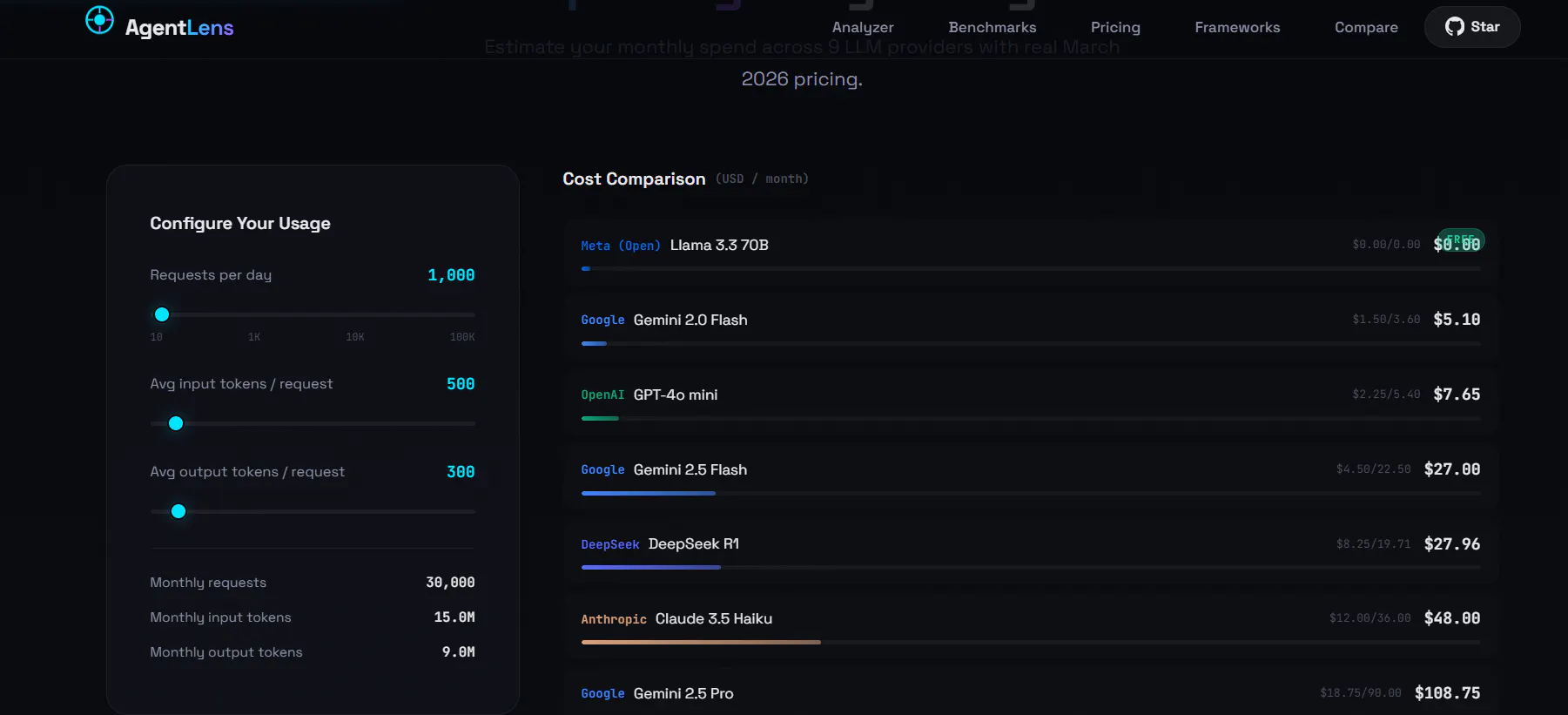Click the Monthly requests label
The image size is (1568, 715).
208,583
